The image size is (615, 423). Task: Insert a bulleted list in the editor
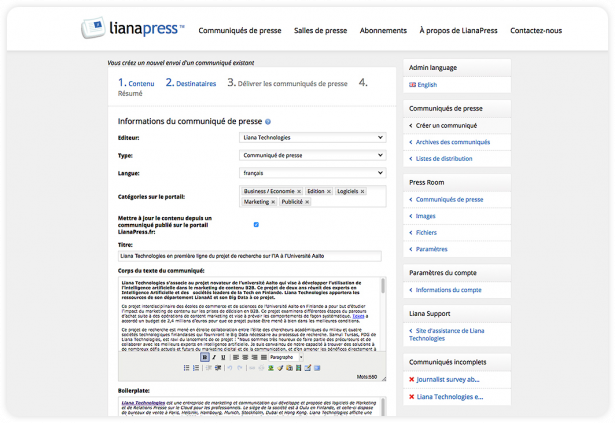(187, 368)
